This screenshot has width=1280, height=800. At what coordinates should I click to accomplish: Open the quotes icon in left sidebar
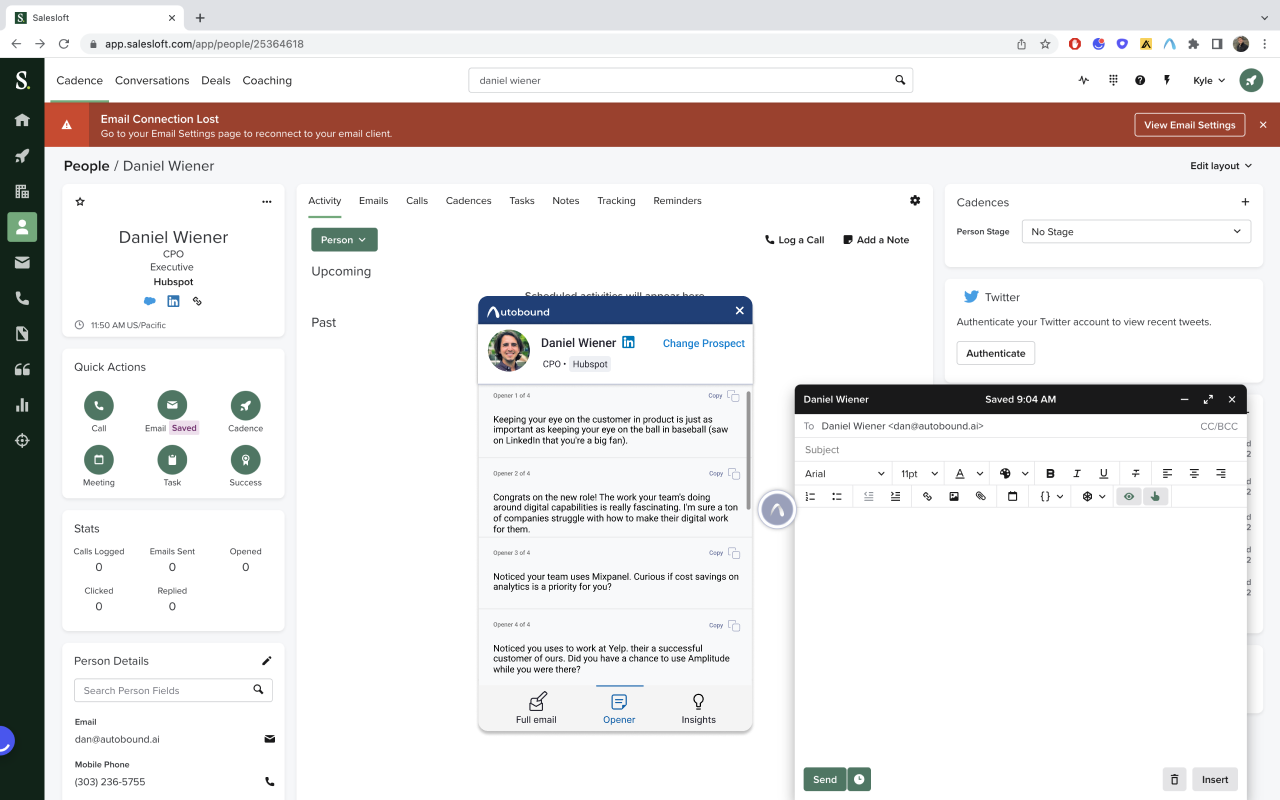(x=22, y=369)
